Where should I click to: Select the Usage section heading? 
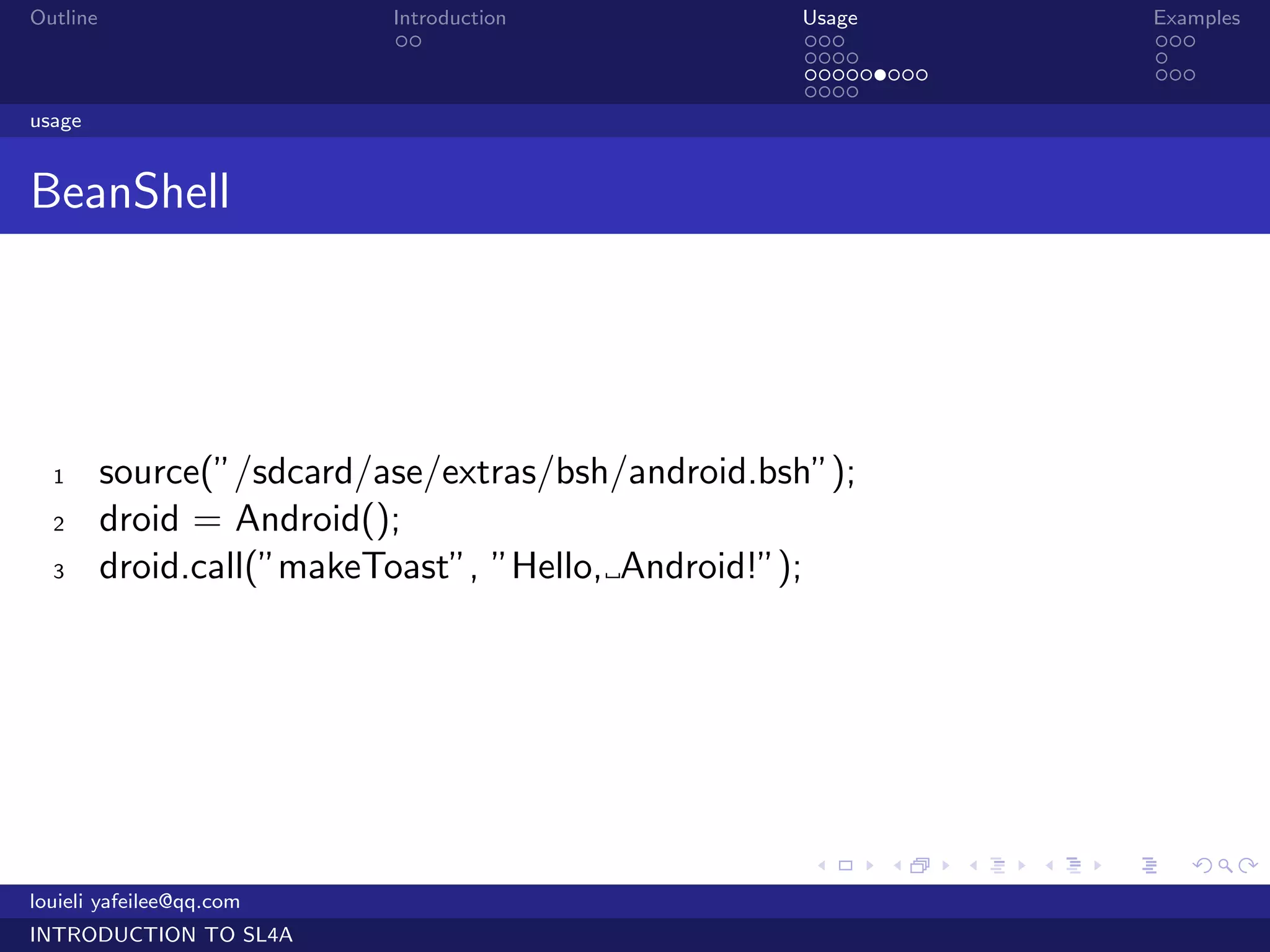(830, 18)
